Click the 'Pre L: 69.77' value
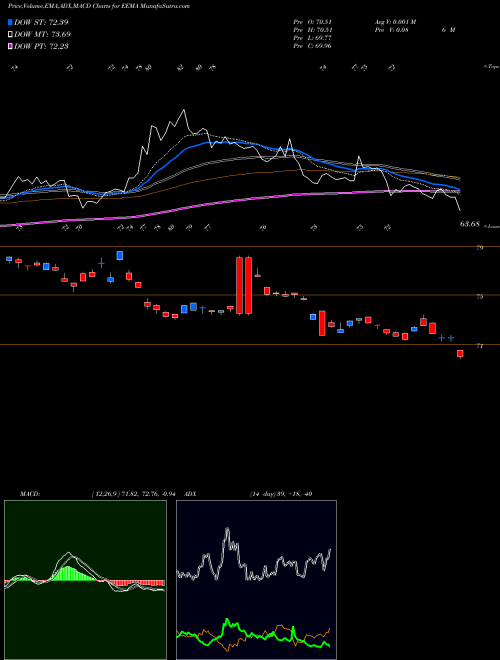 [x=312, y=38]
